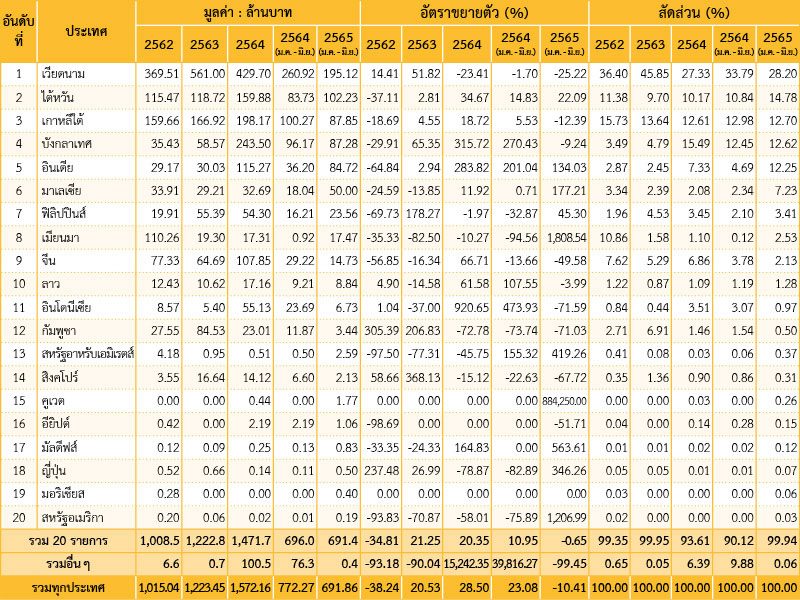Image resolution: width=800 pixels, height=600 pixels.
Task: Select the growth rate 473.93
Action: [x=520, y=307]
